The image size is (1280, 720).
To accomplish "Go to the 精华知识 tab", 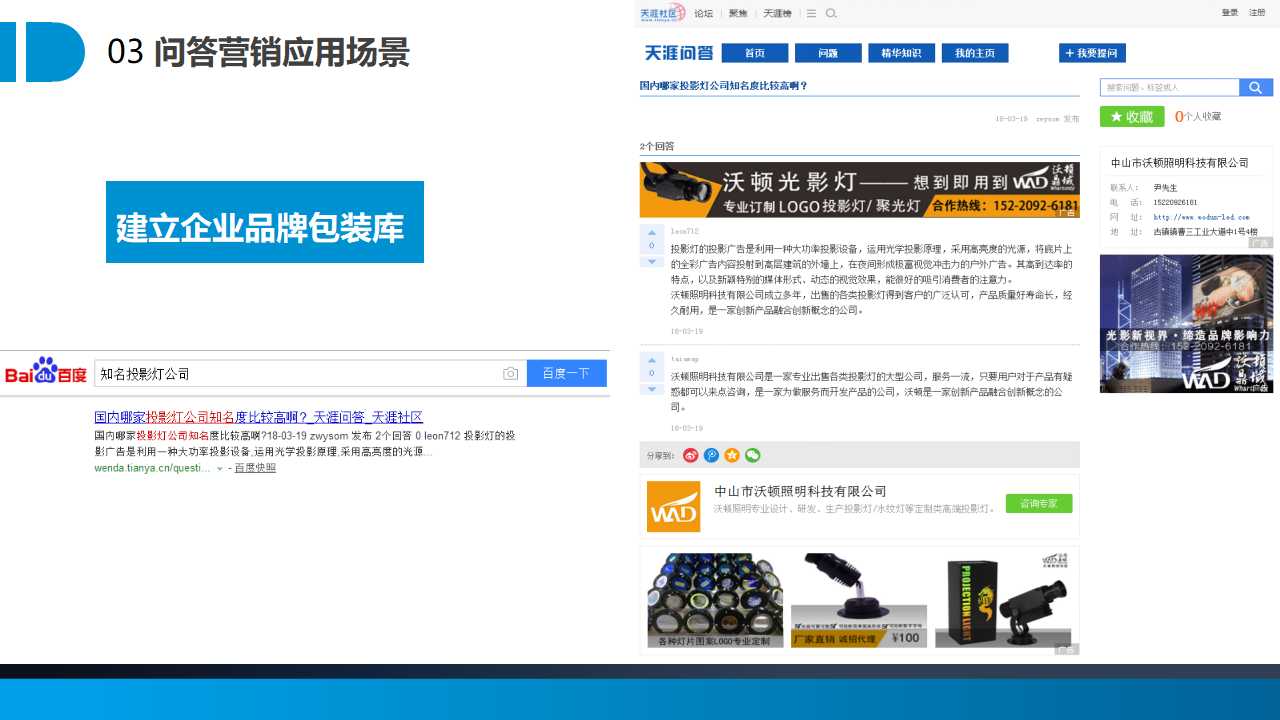I will click(x=901, y=53).
